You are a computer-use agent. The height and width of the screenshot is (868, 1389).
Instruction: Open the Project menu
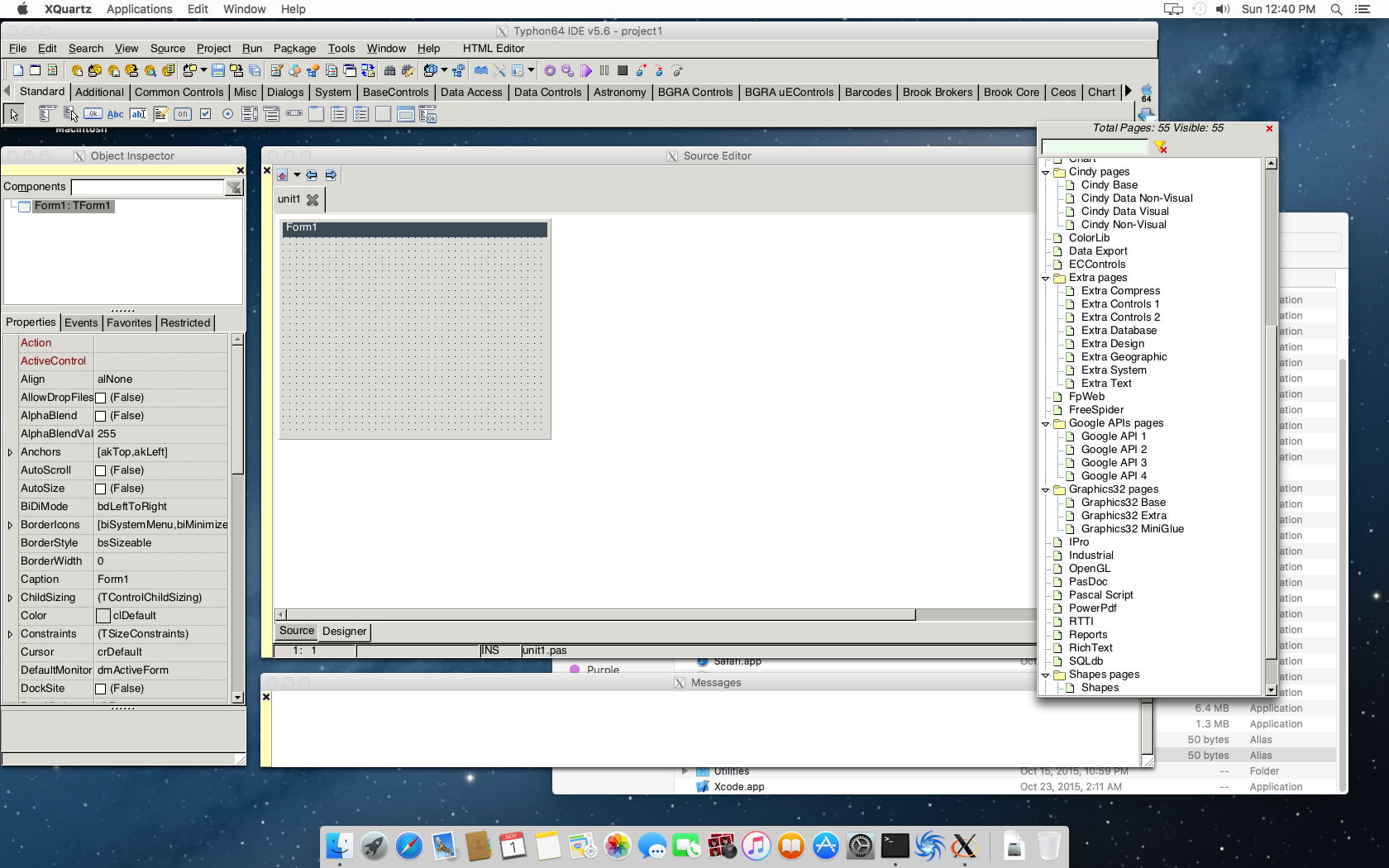[x=213, y=49]
